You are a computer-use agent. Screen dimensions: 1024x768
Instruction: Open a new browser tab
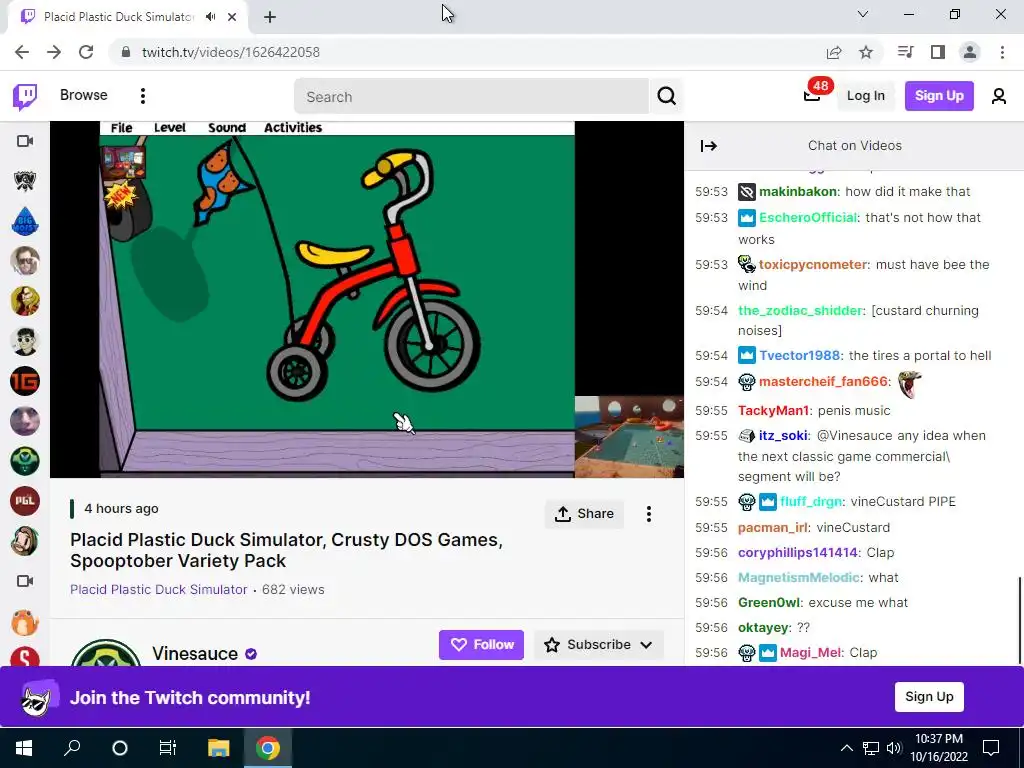[270, 17]
